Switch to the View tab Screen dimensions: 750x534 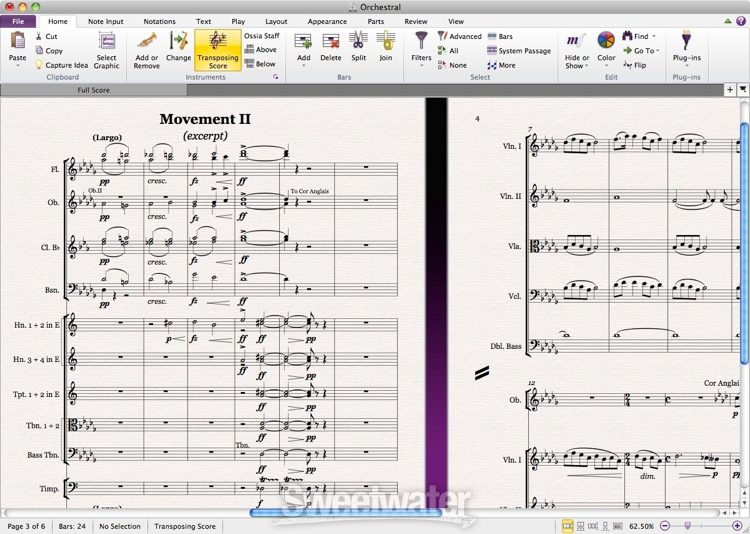coord(456,22)
